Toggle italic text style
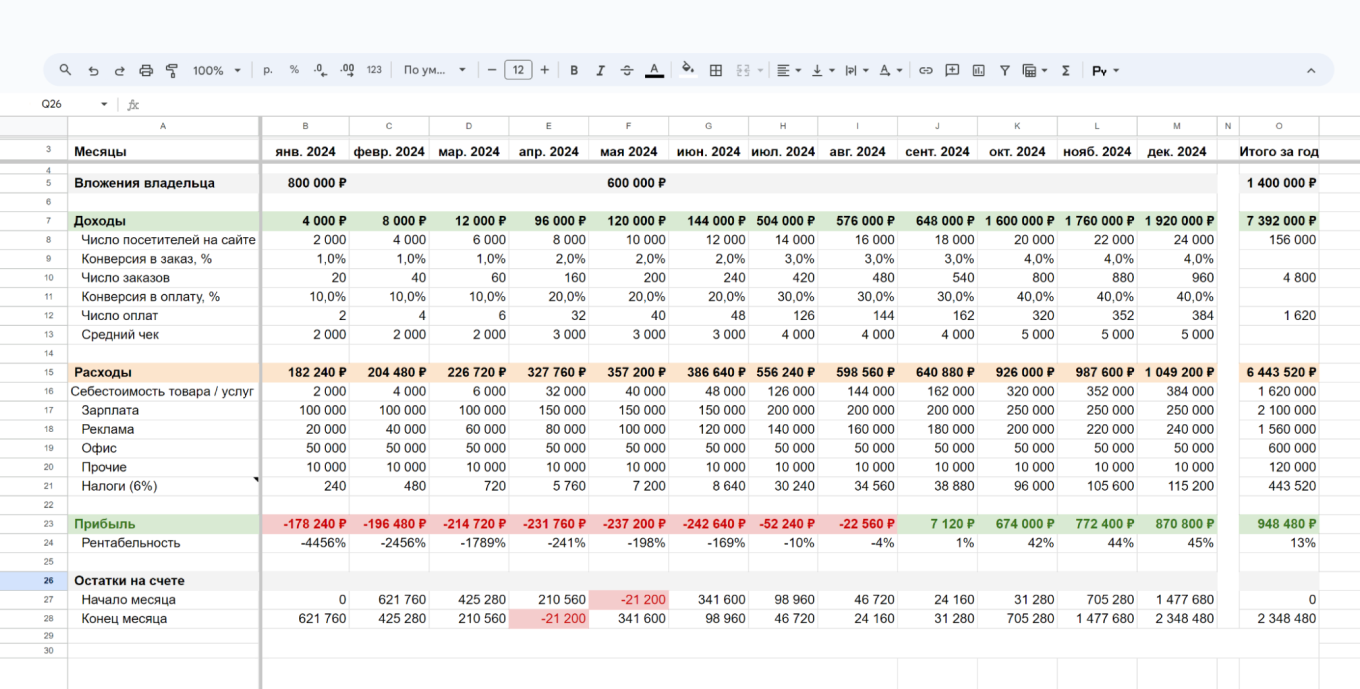Viewport: 1360px width, 689px height. 600,70
